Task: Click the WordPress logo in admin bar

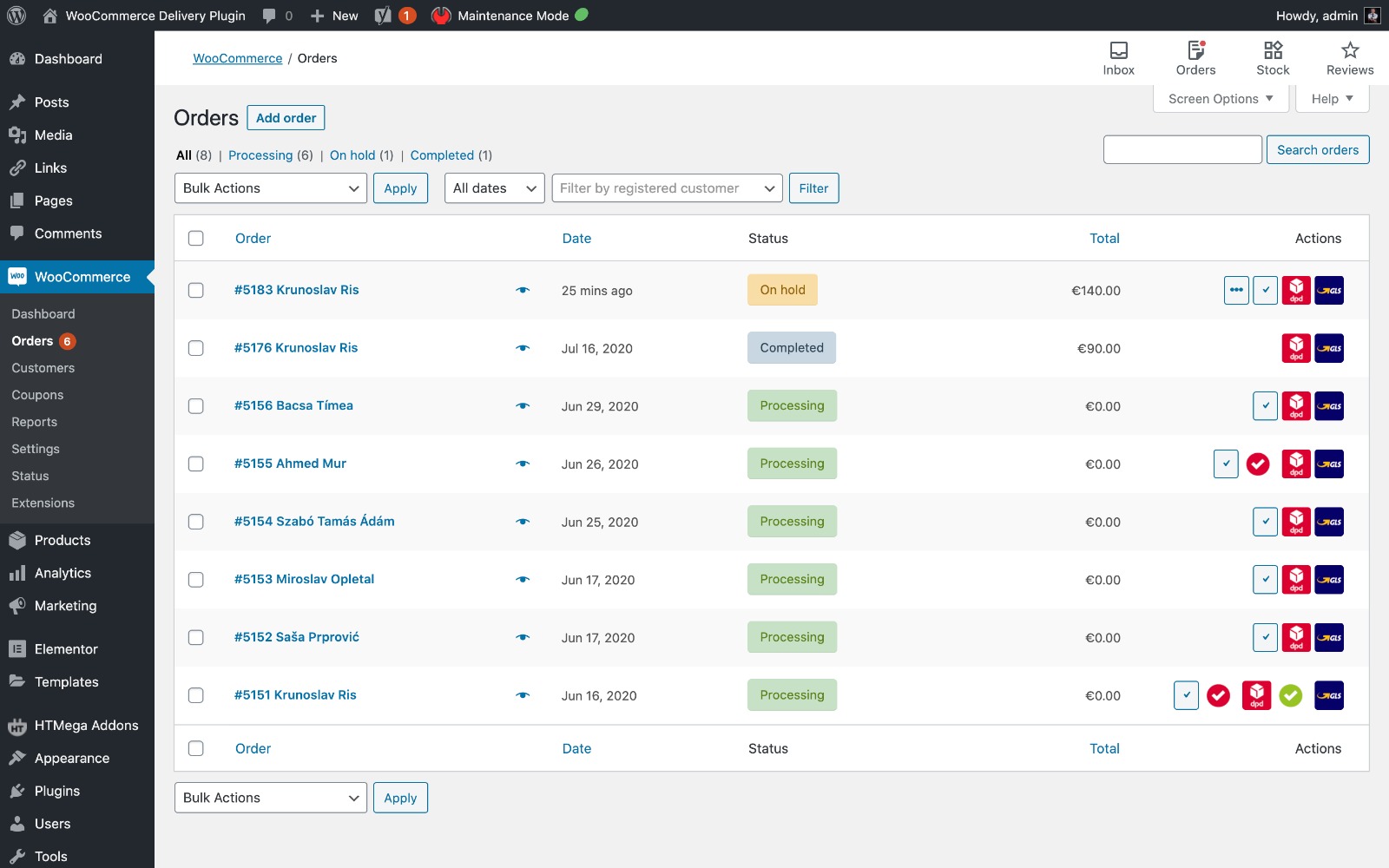Action: pyautogui.click(x=16, y=16)
